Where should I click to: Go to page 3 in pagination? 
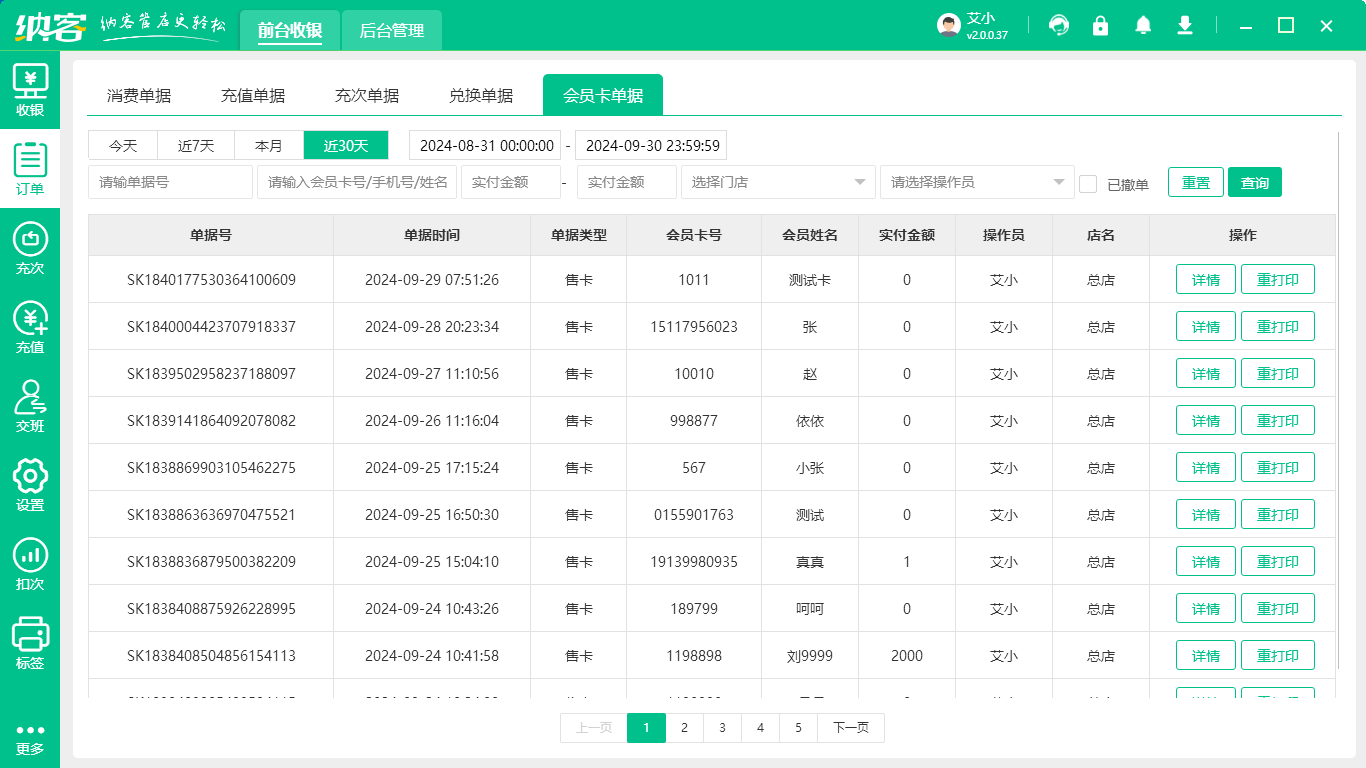click(722, 728)
